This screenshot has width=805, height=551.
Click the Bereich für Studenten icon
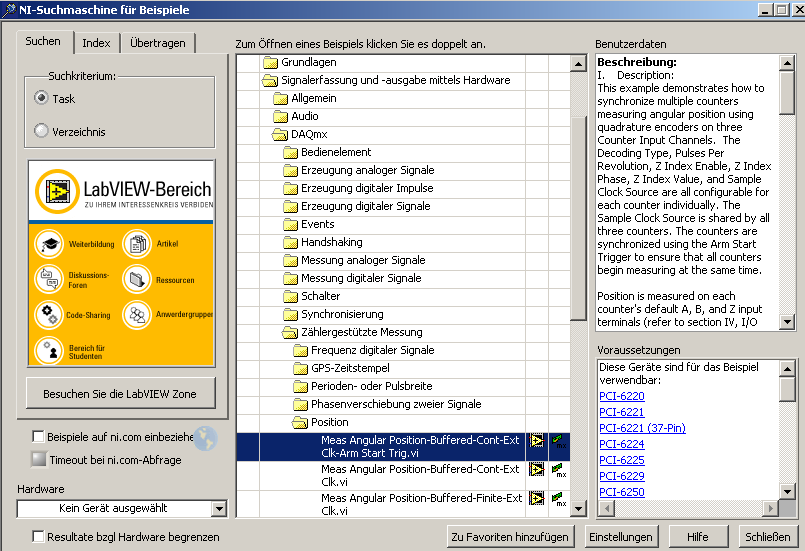point(49,351)
